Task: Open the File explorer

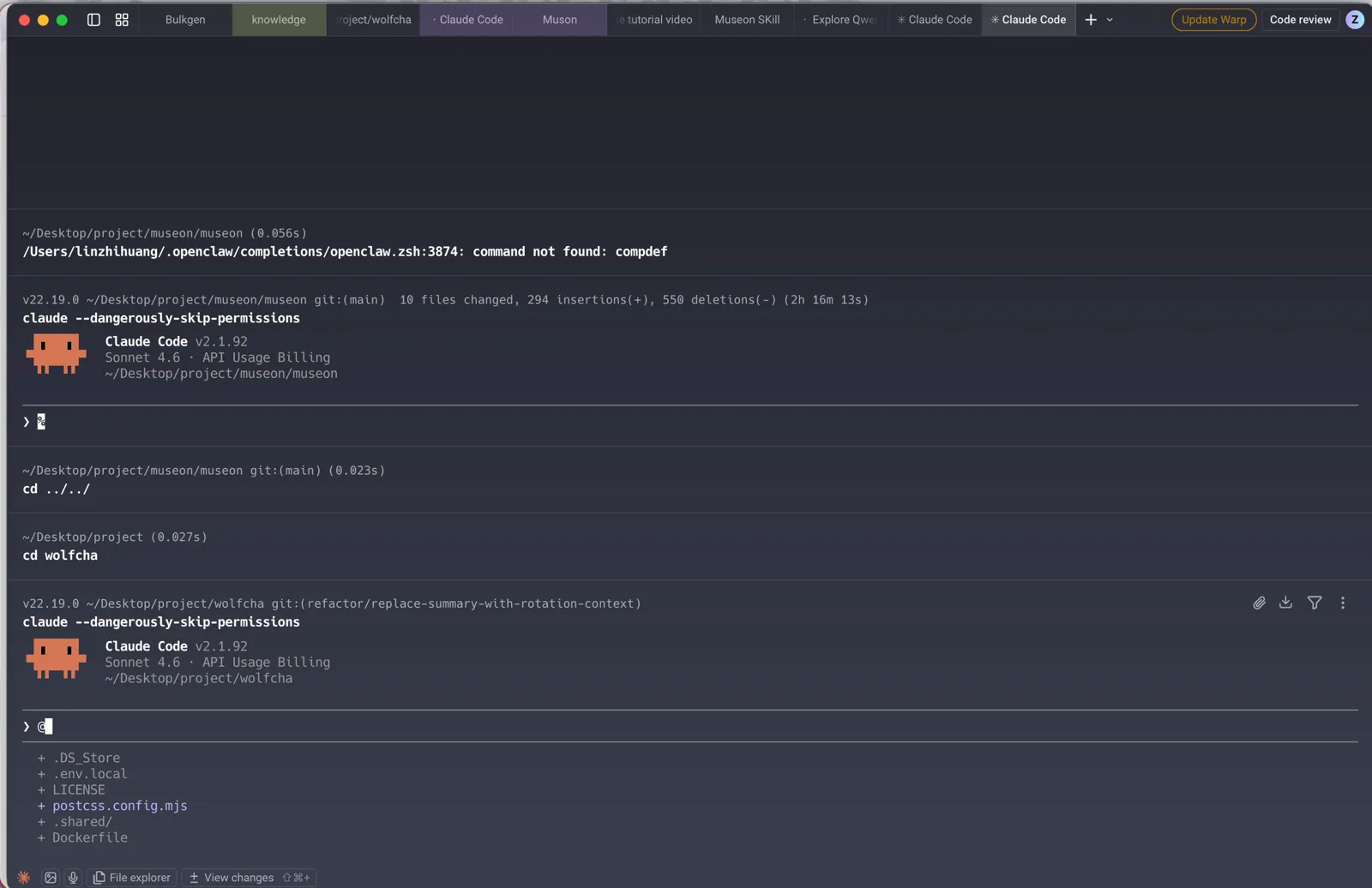Action: pos(132,878)
